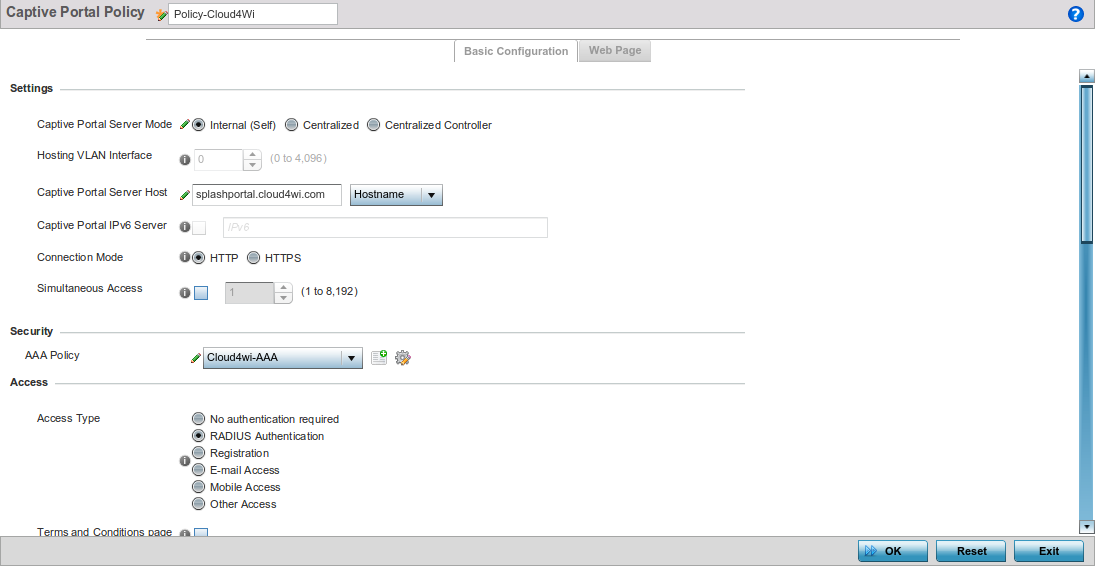Increase Hosting VLAN Interface value

(252, 154)
